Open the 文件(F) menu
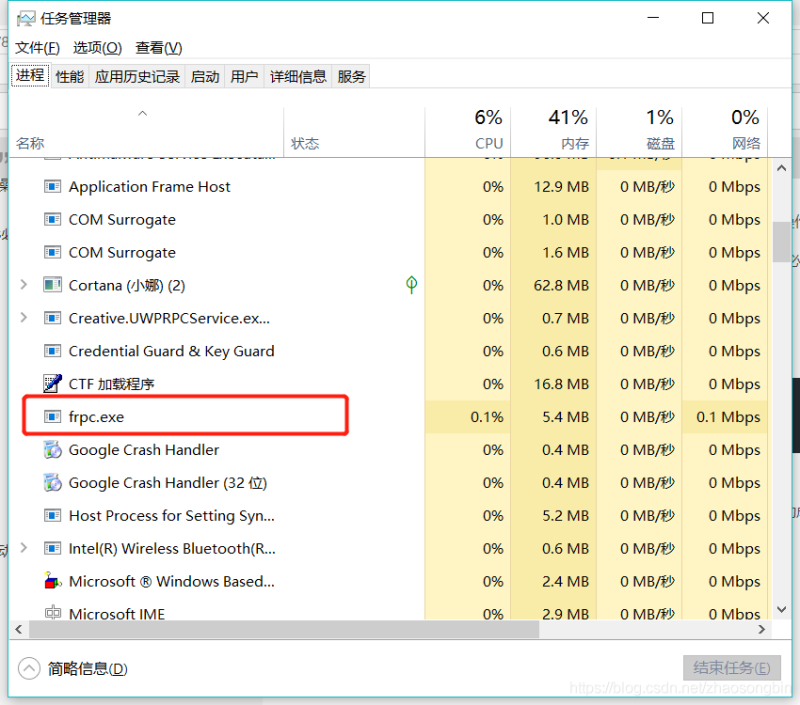Viewport: 800px width, 705px height. (x=37, y=48)
